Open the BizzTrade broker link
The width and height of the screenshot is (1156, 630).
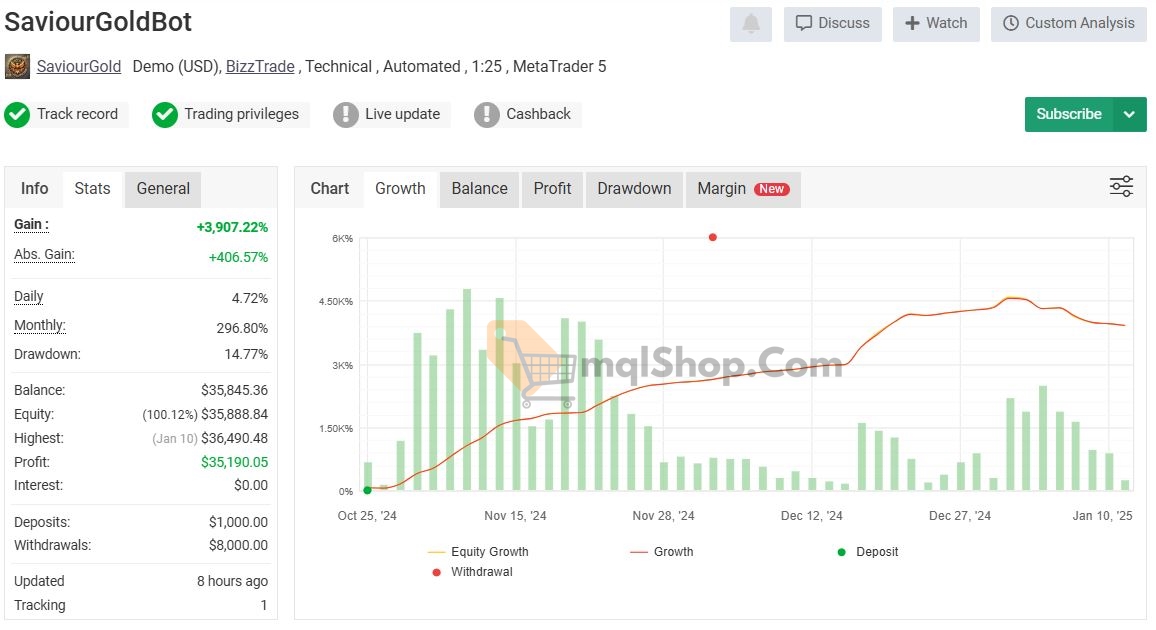coord(260,67)
